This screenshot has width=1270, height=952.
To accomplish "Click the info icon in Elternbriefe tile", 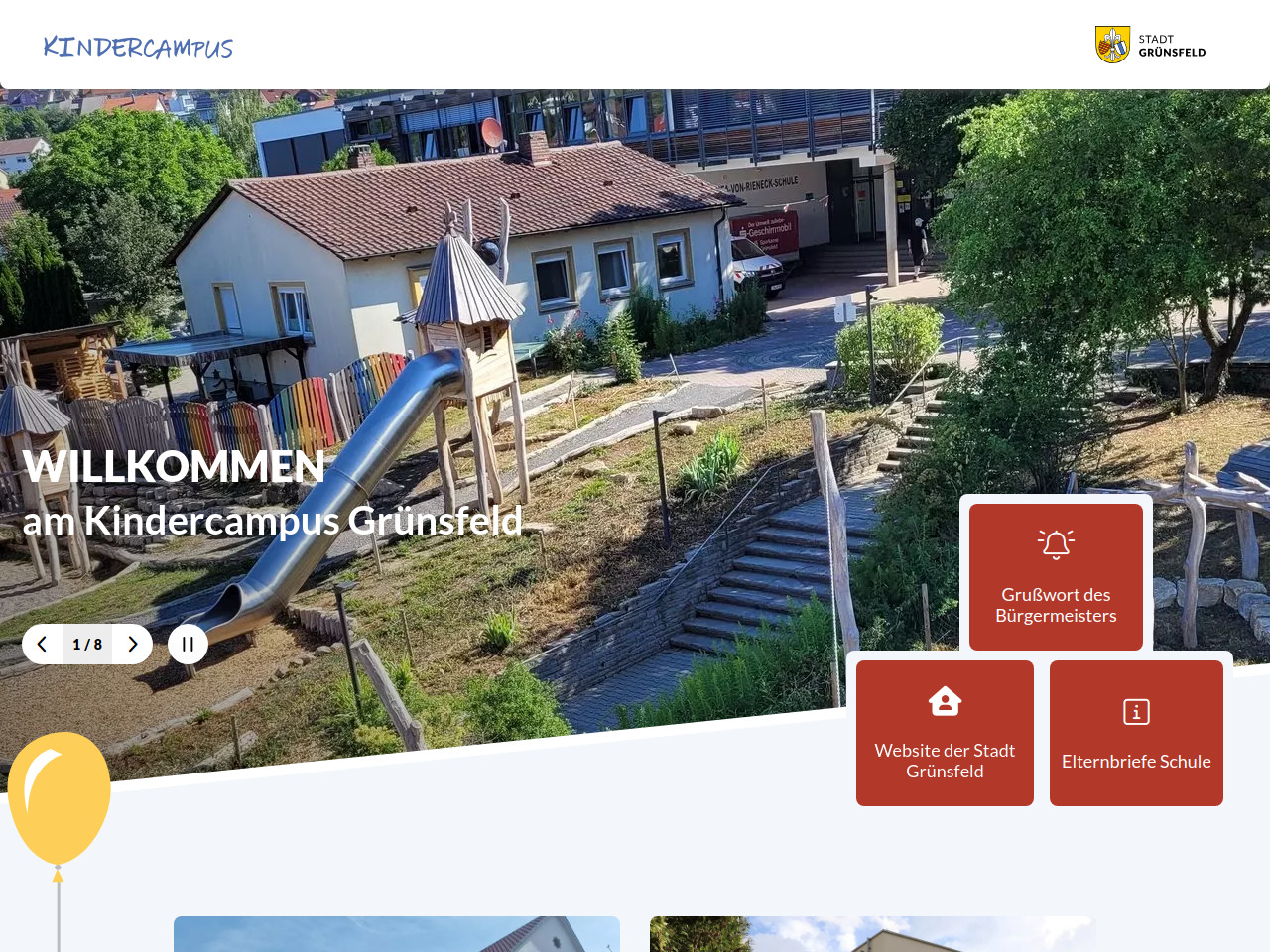I will tap(1136, 712).
